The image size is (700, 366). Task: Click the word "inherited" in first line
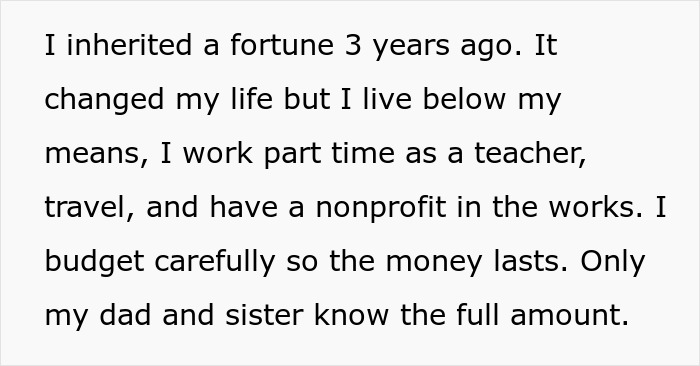point(129,45)
